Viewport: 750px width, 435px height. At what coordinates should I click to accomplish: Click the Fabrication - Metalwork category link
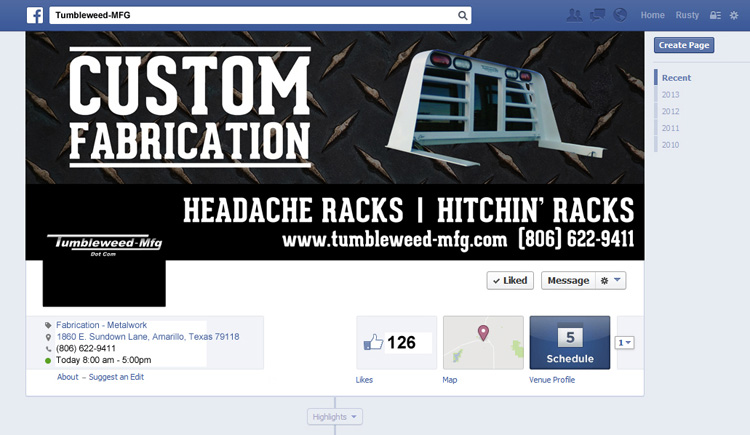tap(101, 325)
